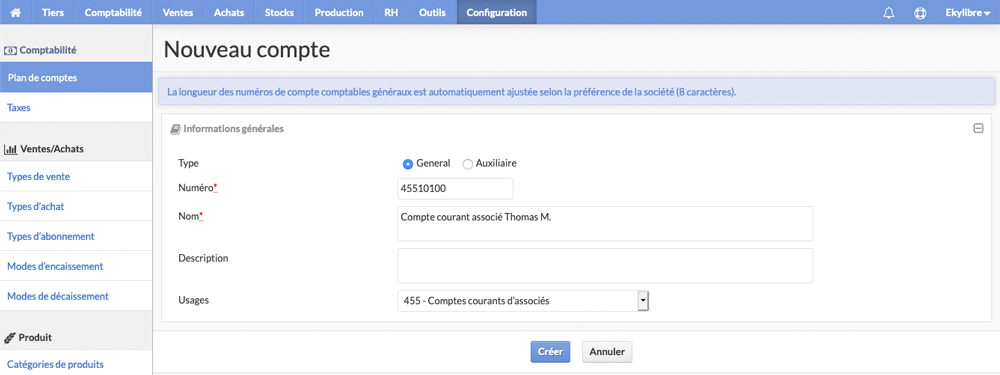Open the Comptabilité top menu
This screenshot has width=1000, height=375.
click(x=113, y=12)
